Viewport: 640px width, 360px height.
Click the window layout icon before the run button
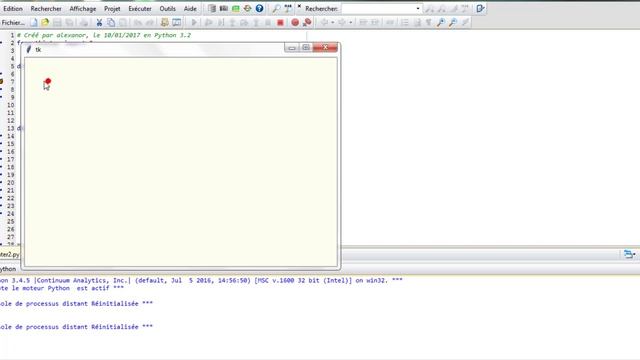coord(176,22)
